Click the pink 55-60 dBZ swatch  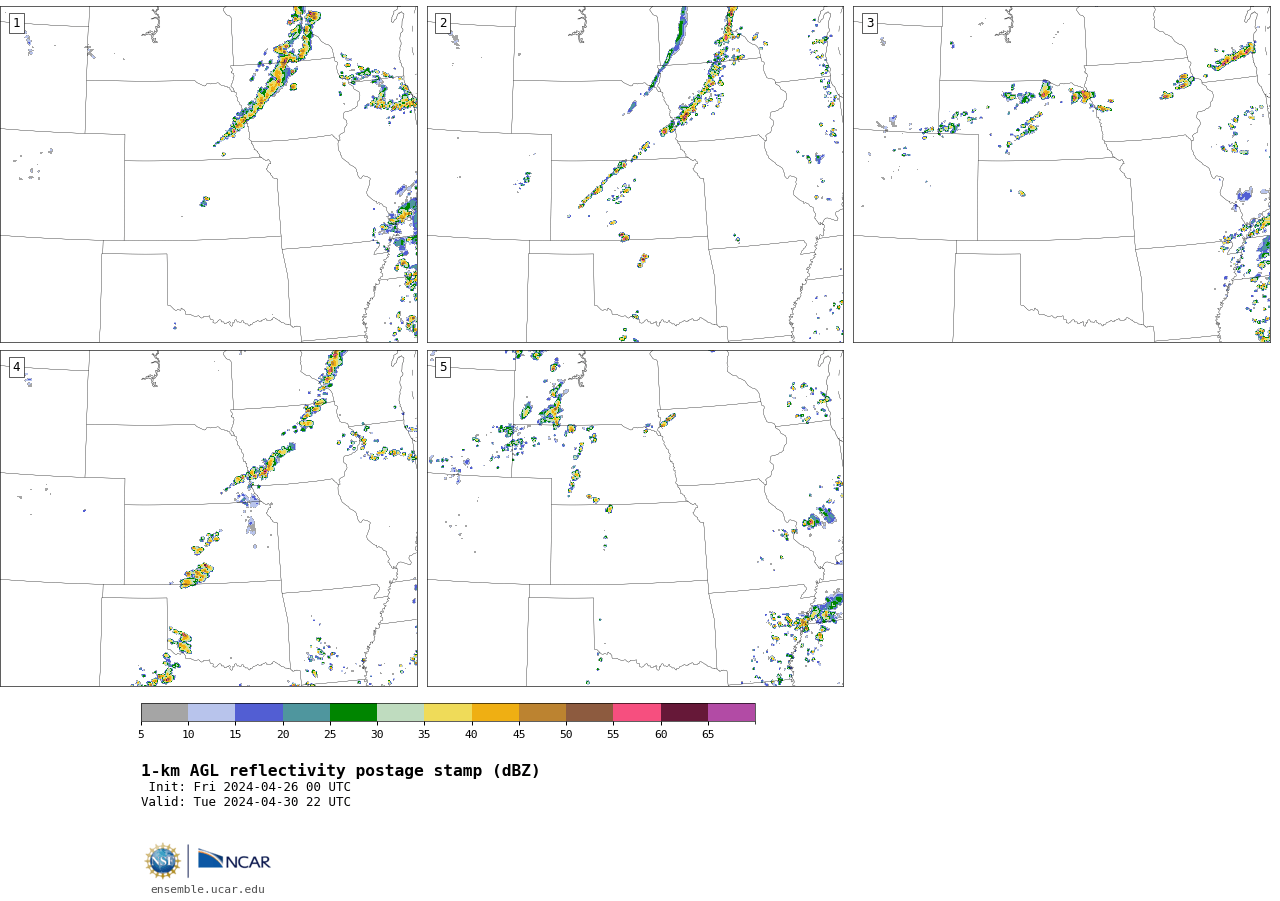tap(637, 713)
